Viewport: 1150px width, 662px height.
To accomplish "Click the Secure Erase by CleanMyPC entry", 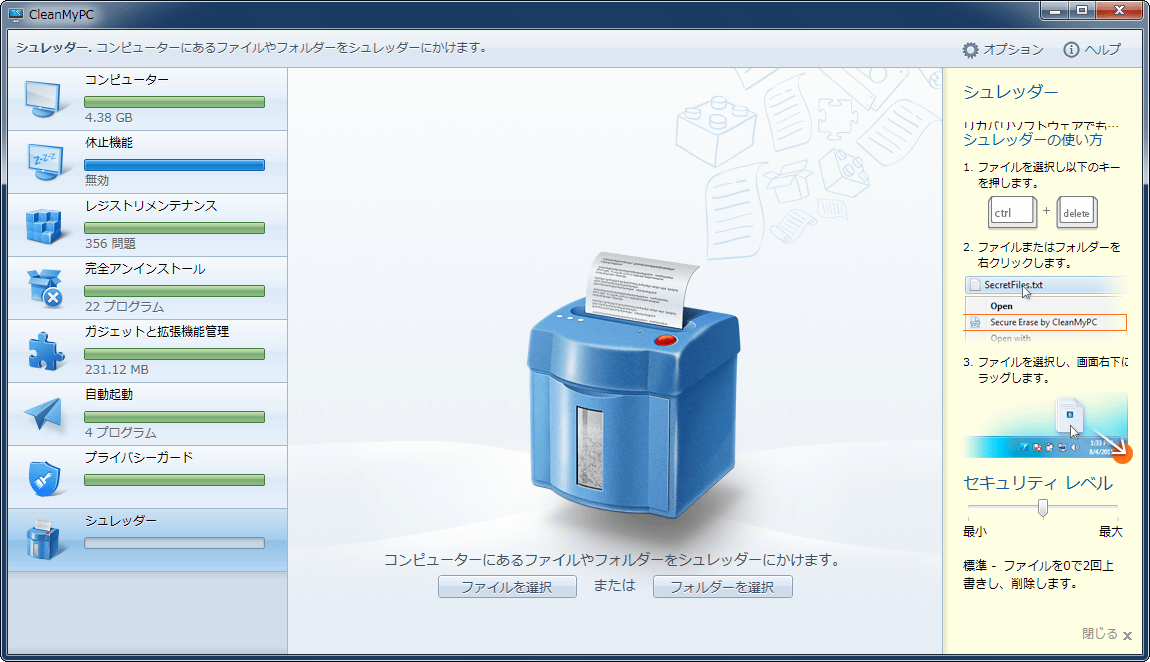I will coord(1045,322).
